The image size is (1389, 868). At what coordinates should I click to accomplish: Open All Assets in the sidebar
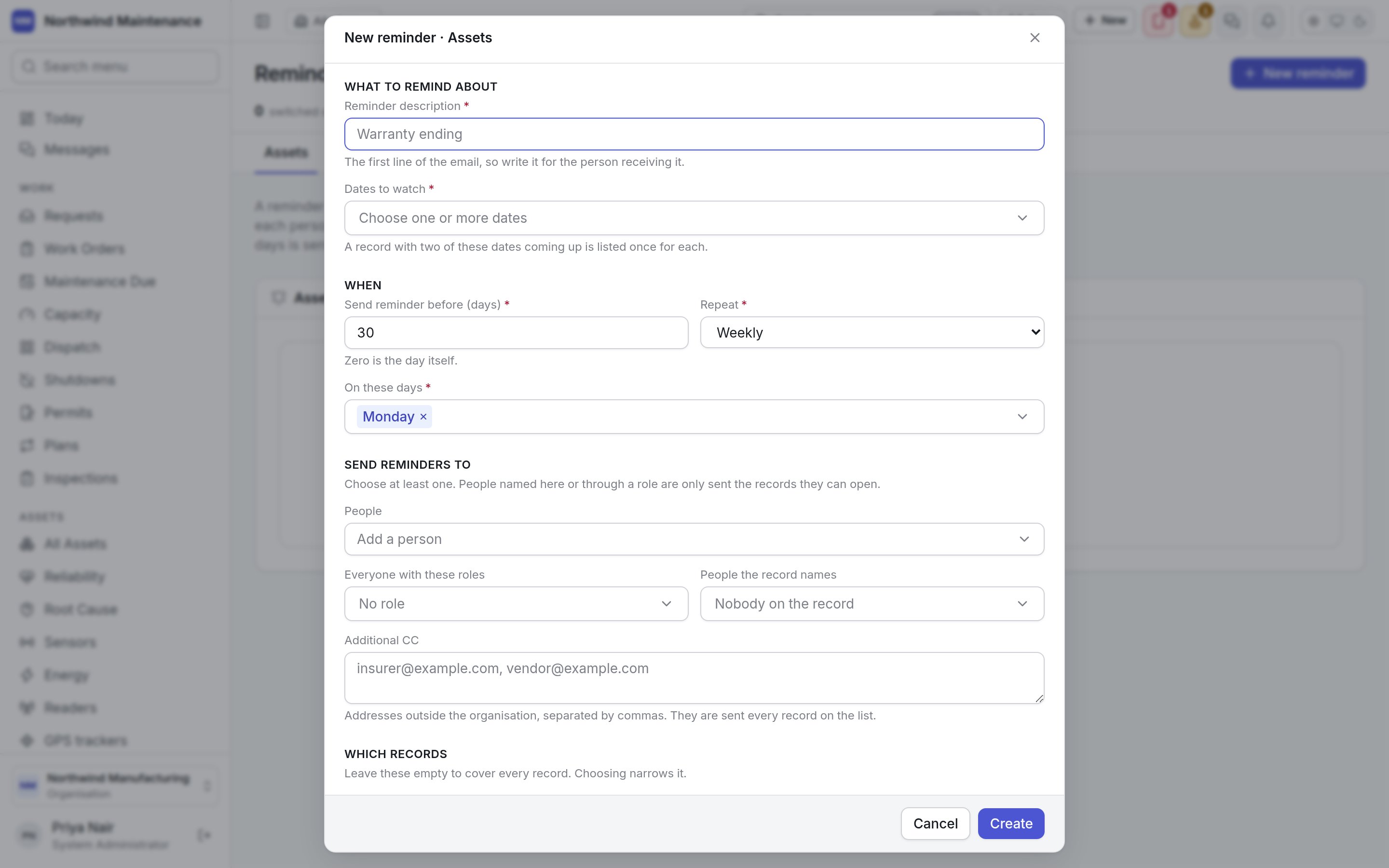pos(115,544)
